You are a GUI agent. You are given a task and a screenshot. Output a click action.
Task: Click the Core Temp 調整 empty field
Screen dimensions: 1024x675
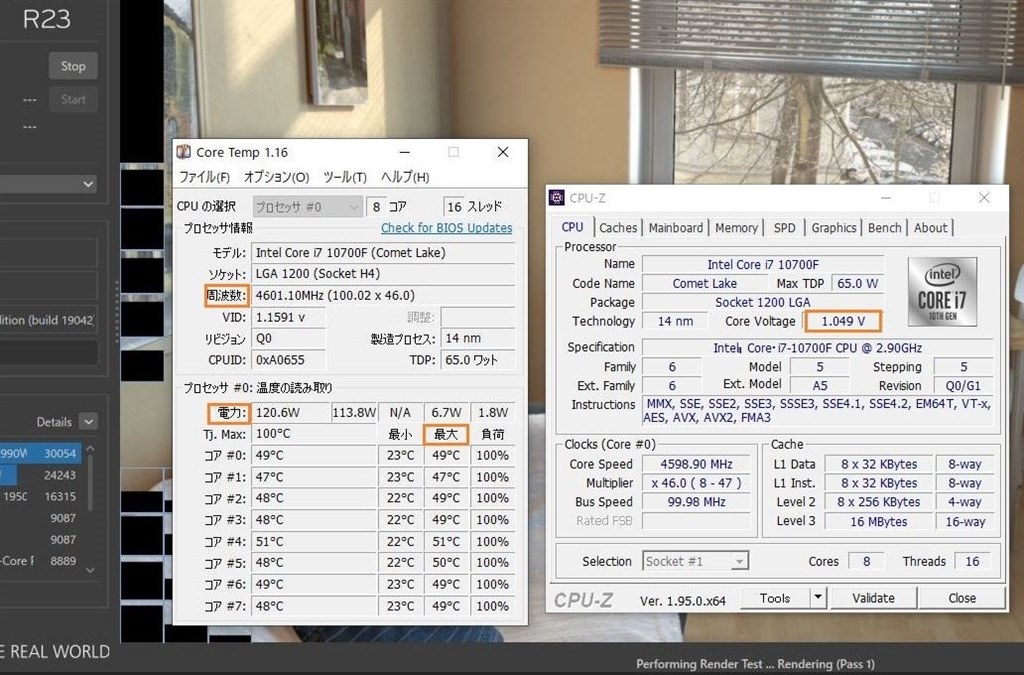[x=477, y=317]
